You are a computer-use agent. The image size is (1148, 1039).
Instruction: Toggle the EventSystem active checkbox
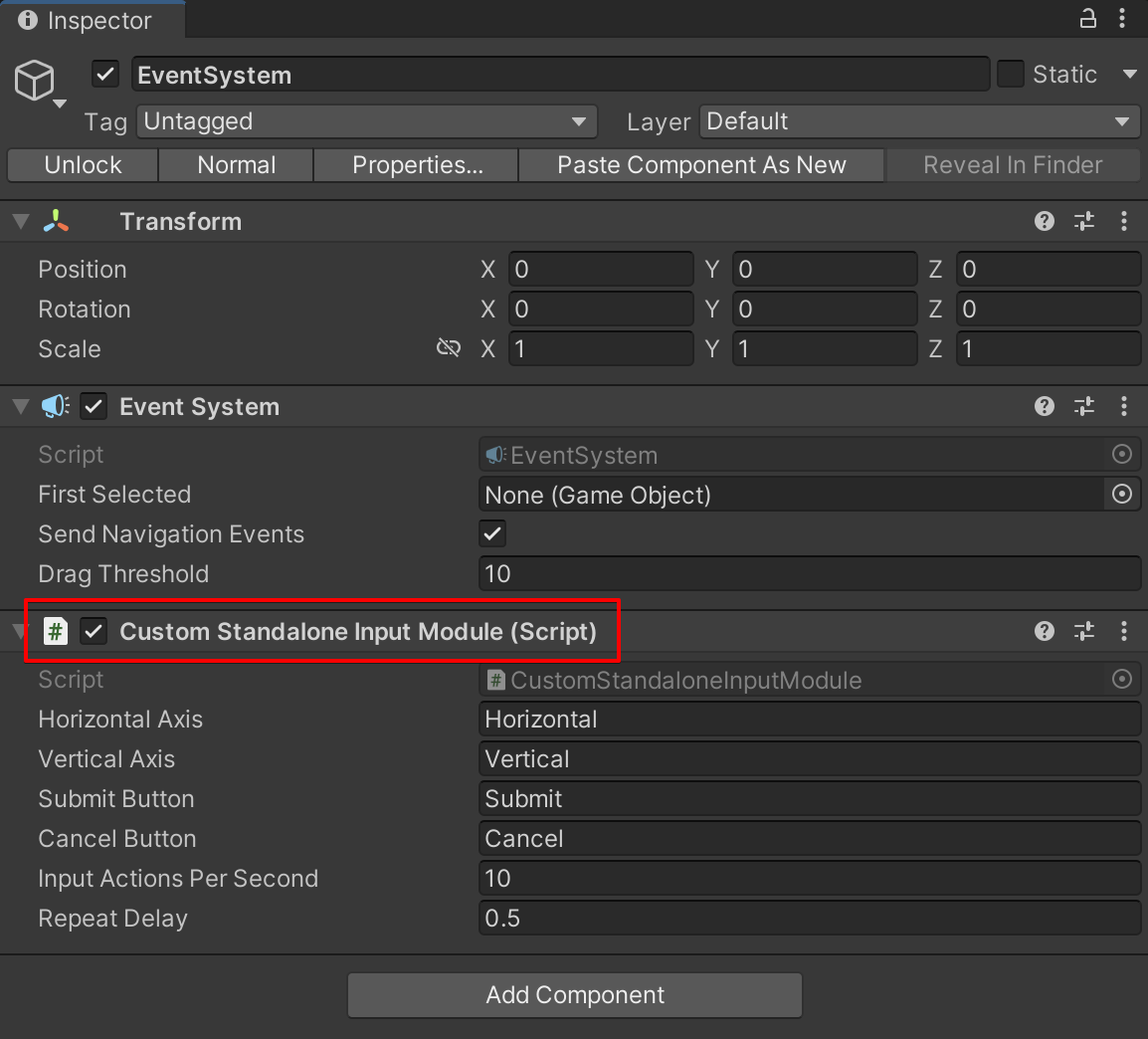[x=104, y=74]
